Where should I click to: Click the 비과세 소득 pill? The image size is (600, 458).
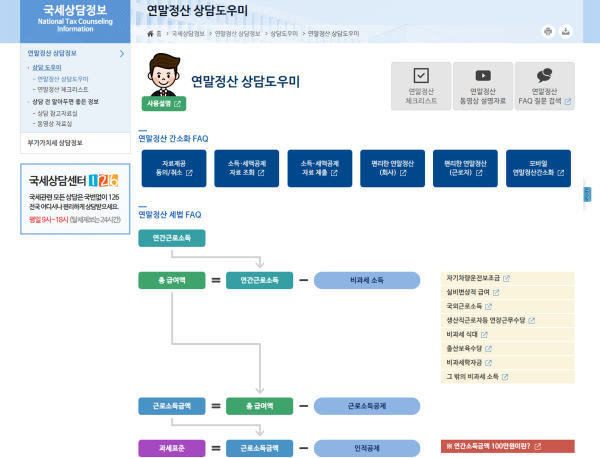pos(367,280)
